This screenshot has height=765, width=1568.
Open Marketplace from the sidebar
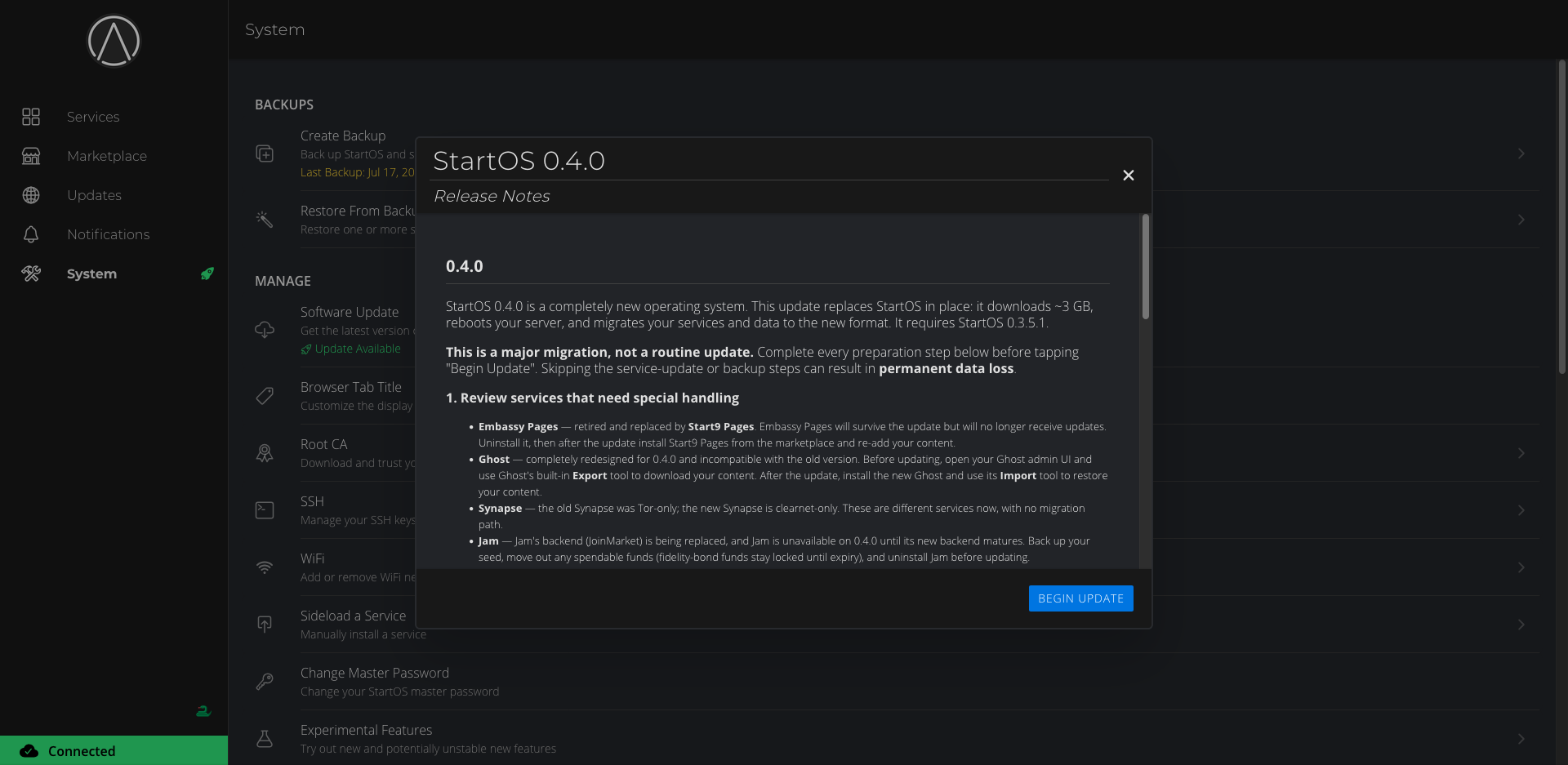(107, 156)
